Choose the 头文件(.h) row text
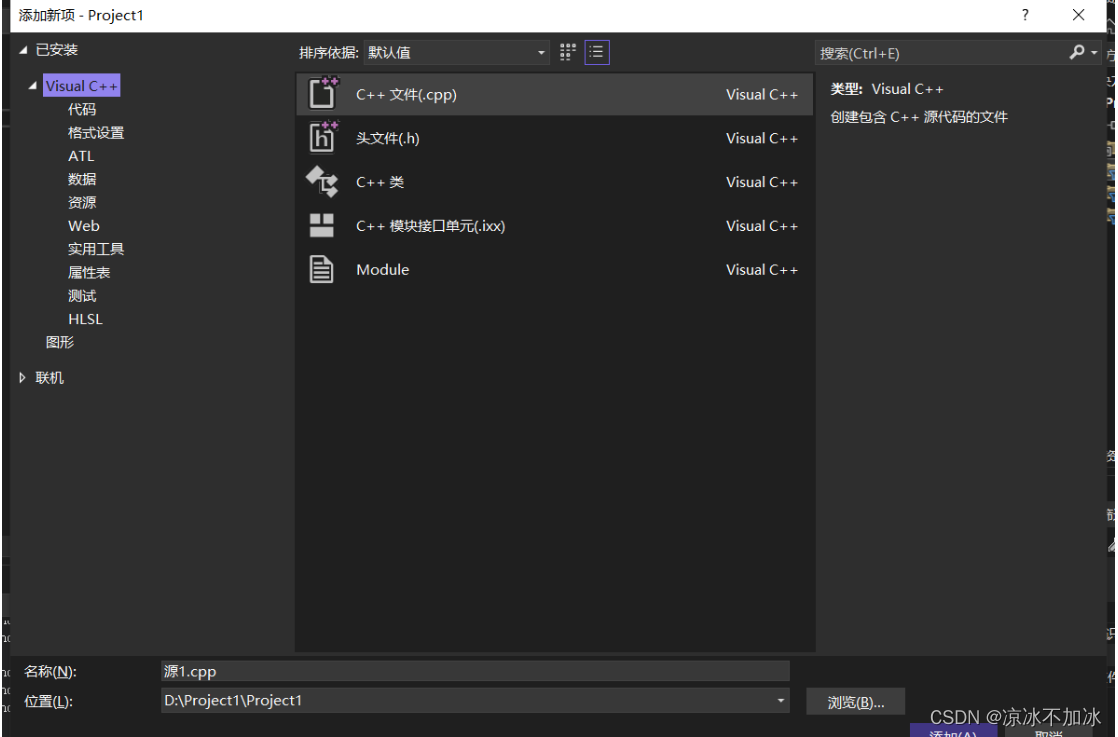 [387, 138]
